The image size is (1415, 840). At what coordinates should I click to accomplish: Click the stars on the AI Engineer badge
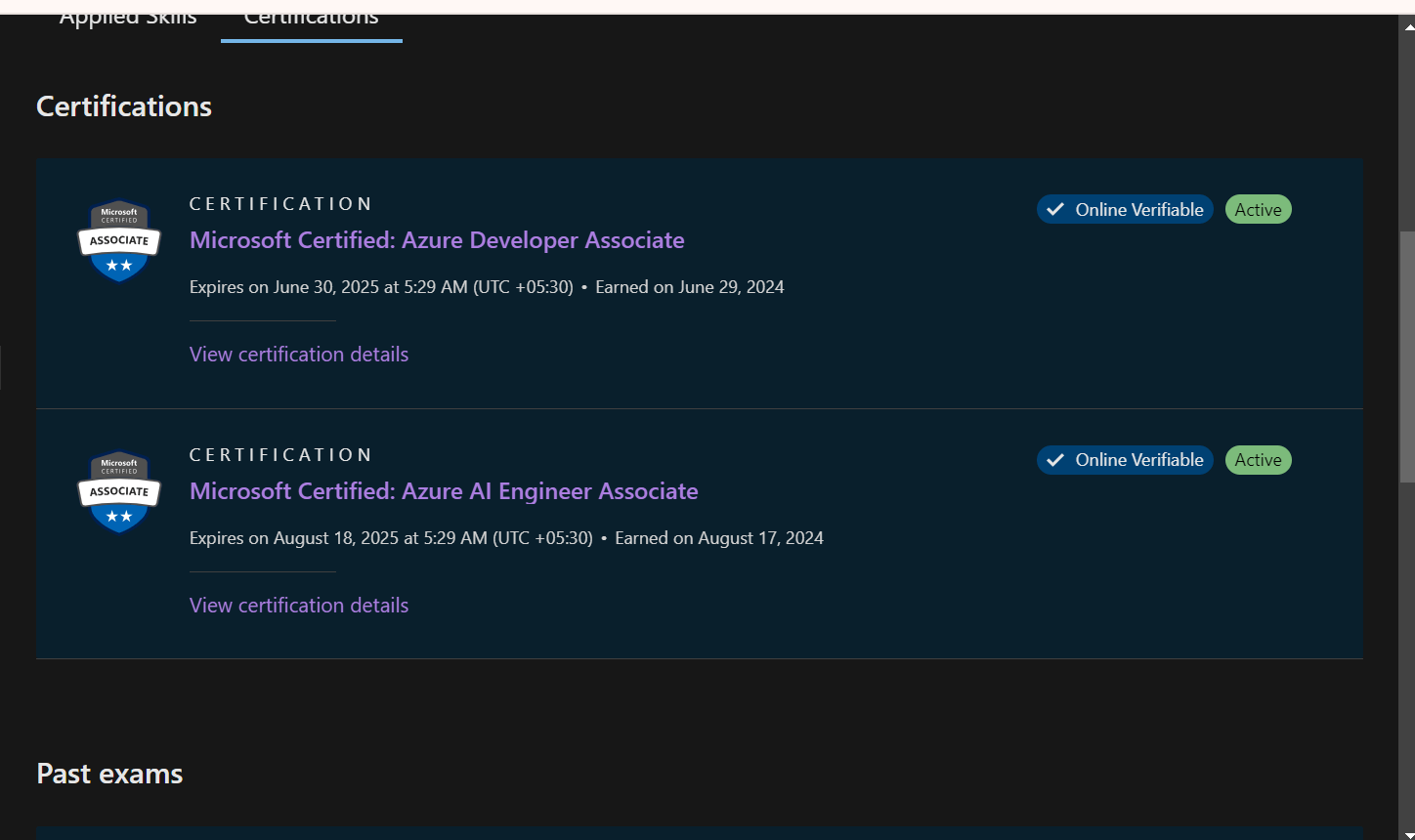point(118,516)
